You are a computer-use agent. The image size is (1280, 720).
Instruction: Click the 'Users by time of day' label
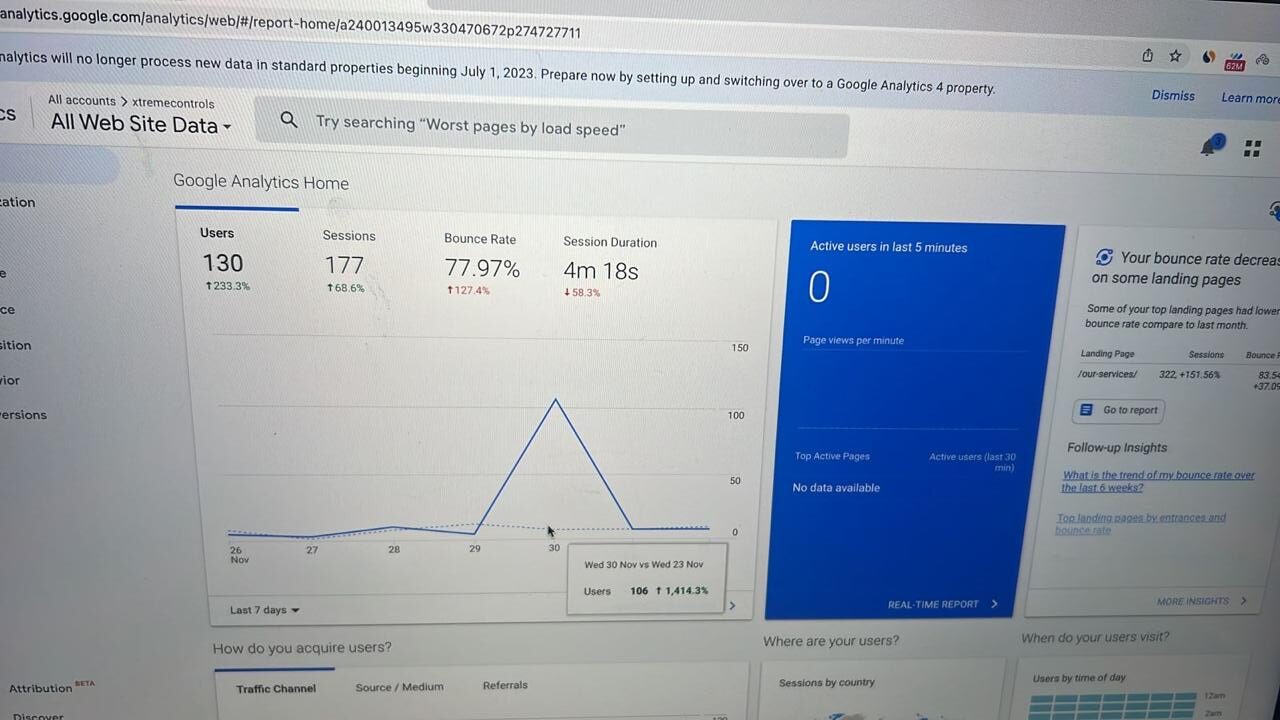(1079, 678)
